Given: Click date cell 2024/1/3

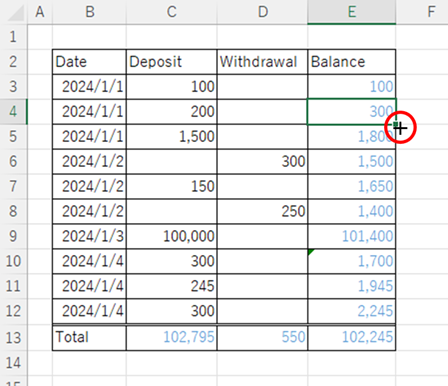Looking at the screenshot, I should (89, 236).
